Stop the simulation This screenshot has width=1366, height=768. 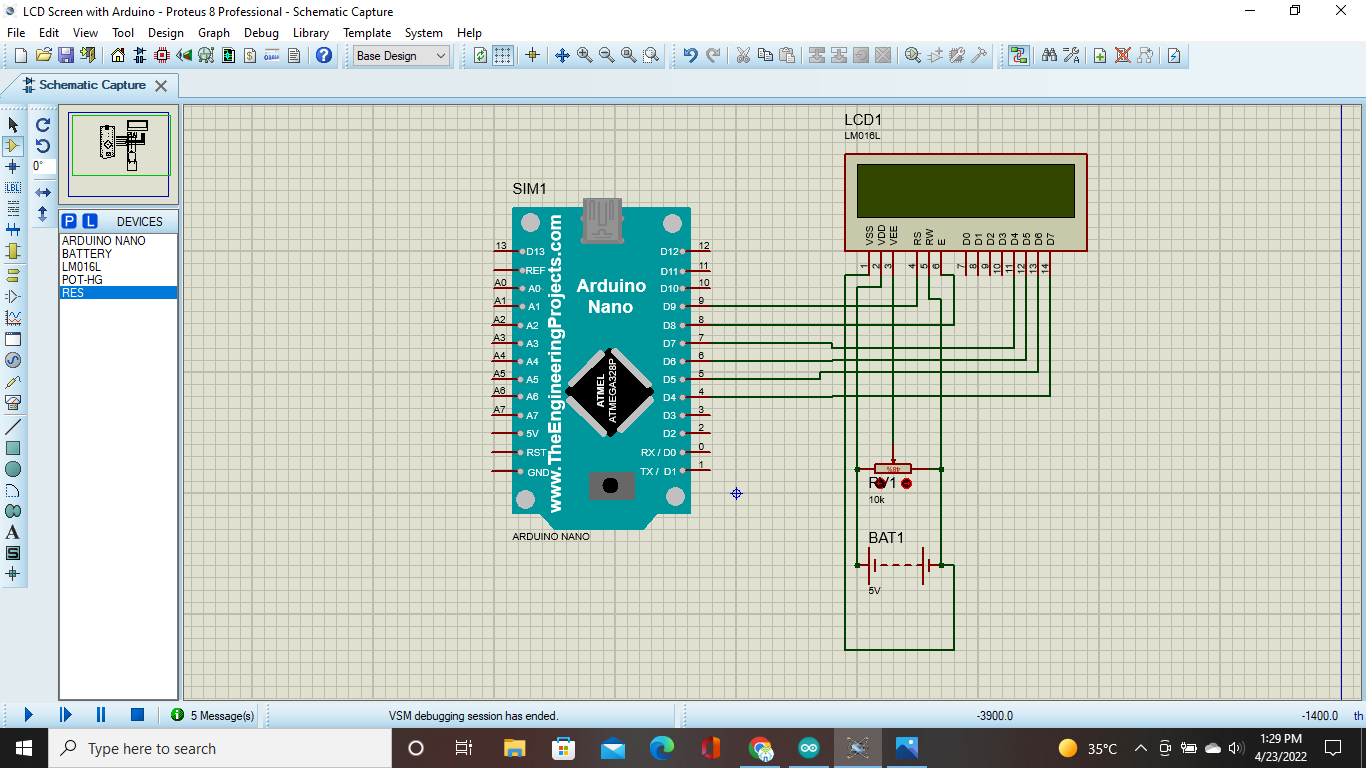tap(138, 715)
